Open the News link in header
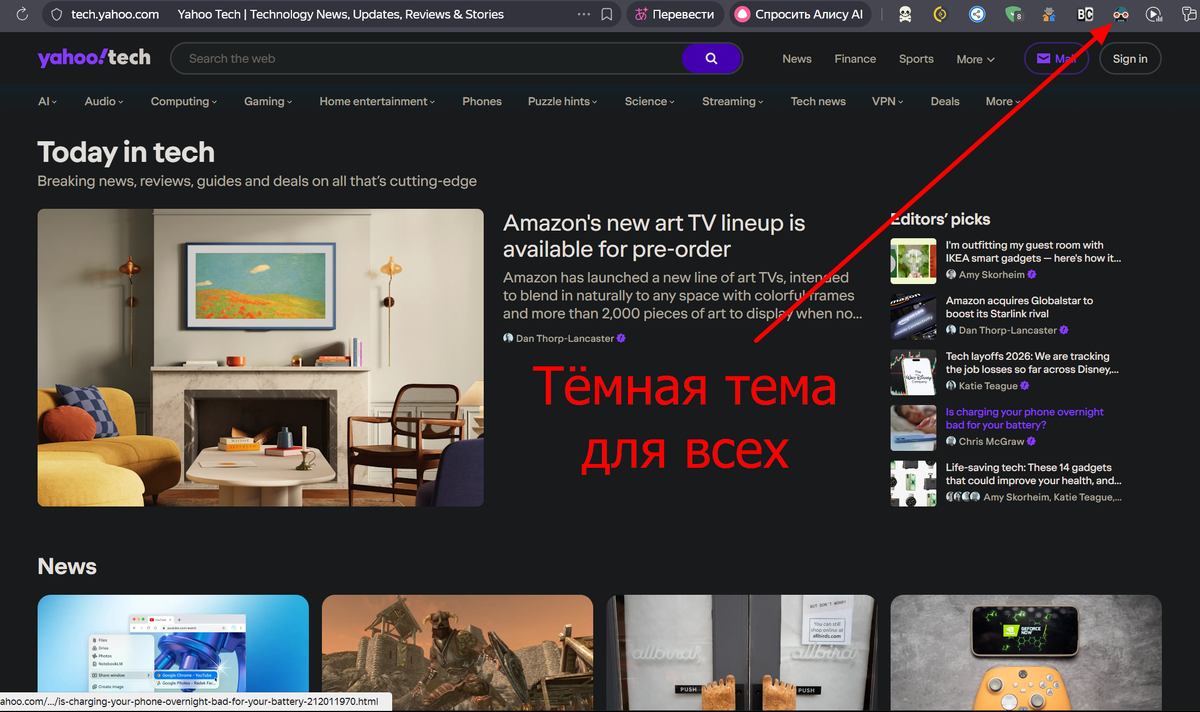 tap(797, 59)
